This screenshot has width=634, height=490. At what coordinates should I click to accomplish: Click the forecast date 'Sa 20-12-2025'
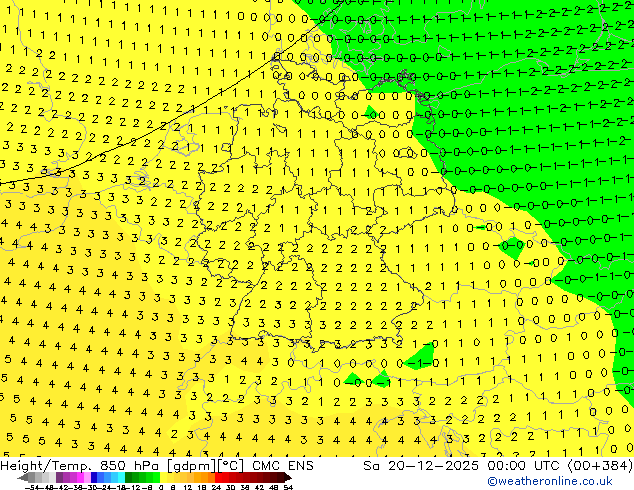point(421,466)
